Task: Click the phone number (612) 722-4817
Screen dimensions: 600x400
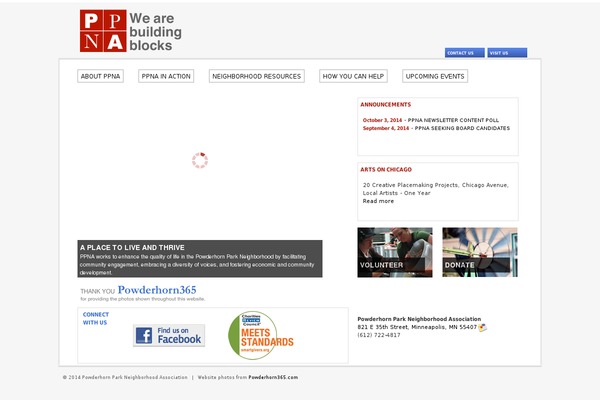Action: coord(379,335)
